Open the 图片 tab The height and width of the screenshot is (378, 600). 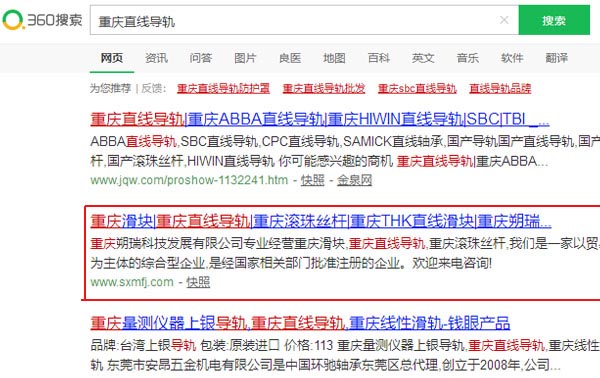(x=245, y=58)
